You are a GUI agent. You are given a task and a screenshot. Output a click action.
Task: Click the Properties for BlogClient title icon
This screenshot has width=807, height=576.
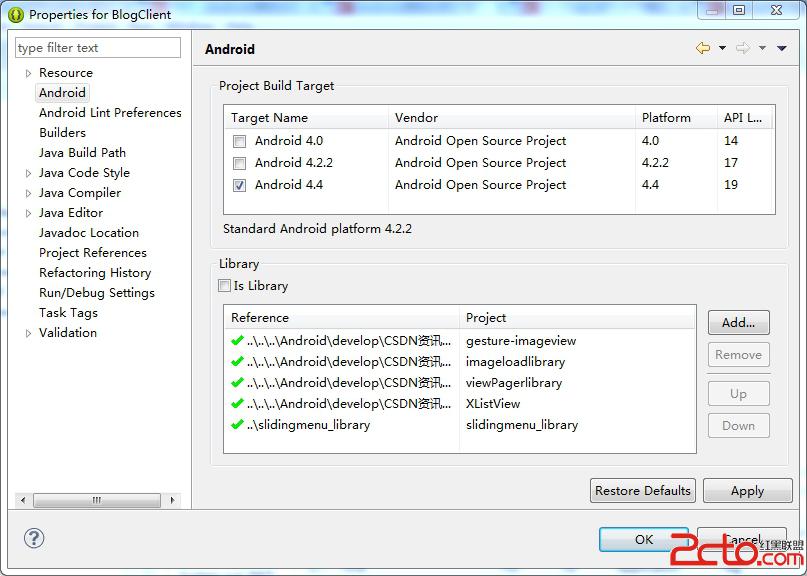[x=16, y=15]
